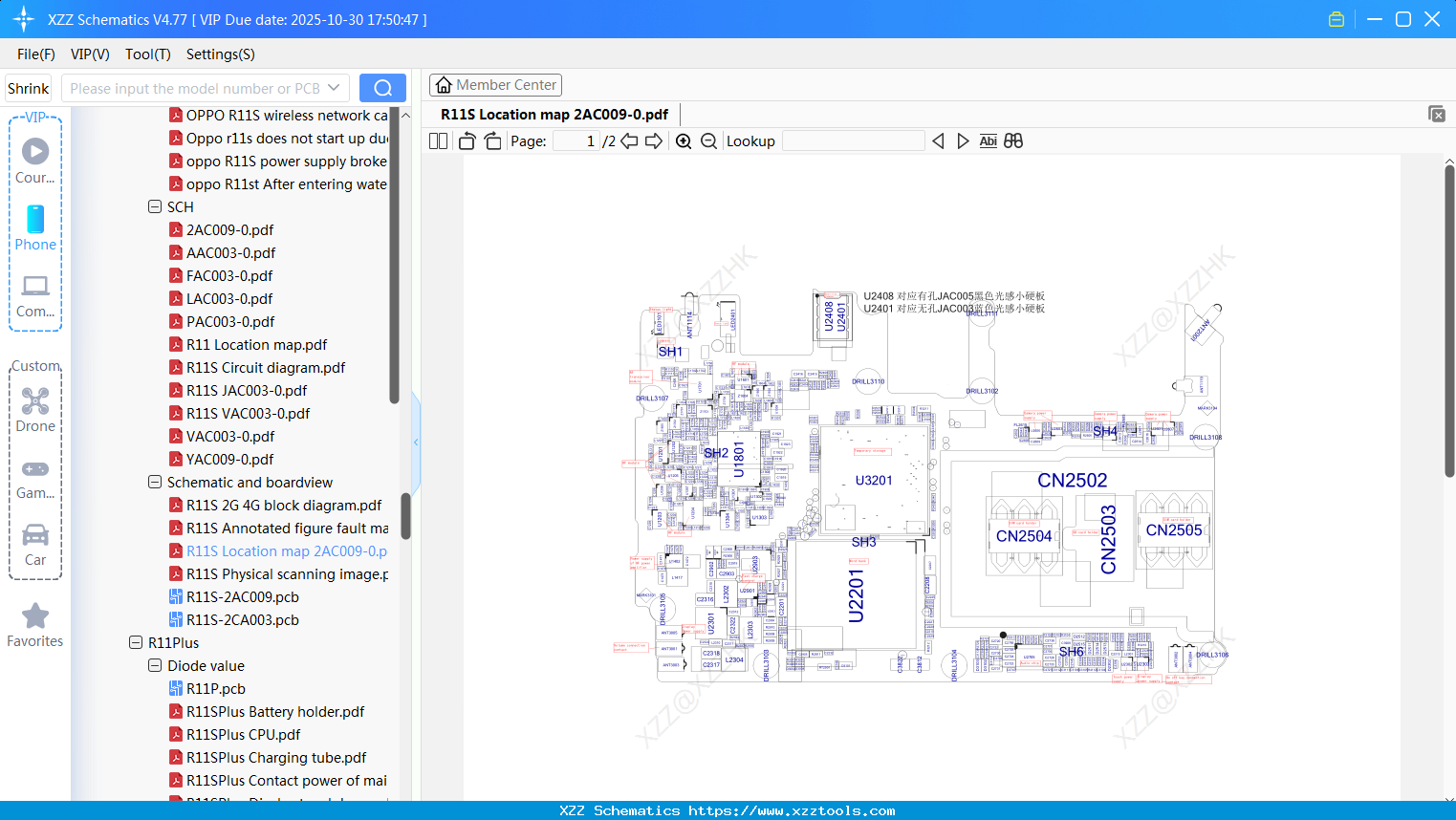Viewport: 1456px width, 820px height.
Task: Open the model number search dropdown
Action: tap(334, 87)
